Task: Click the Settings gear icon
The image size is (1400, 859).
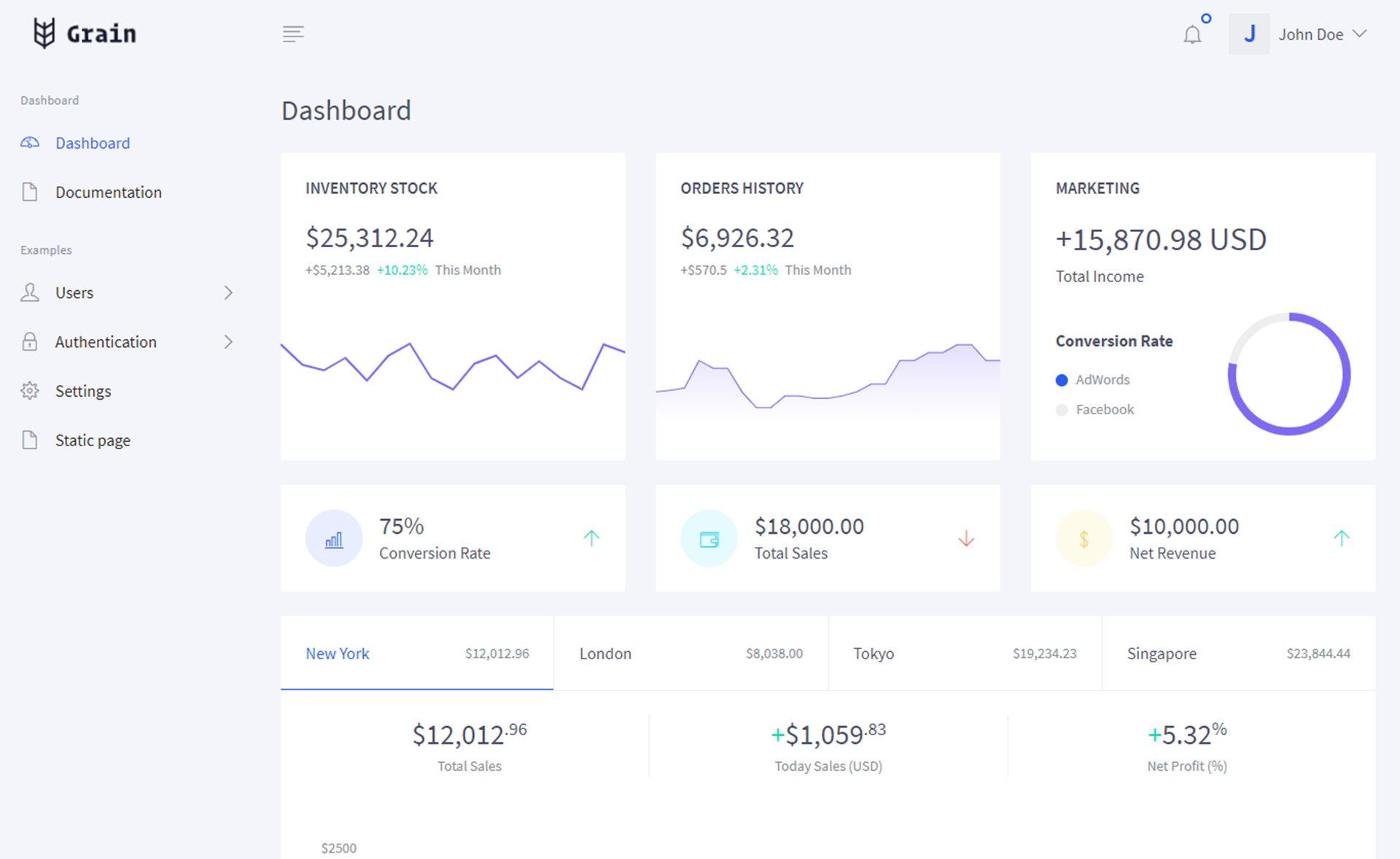Action: click(x=28, y=390)
